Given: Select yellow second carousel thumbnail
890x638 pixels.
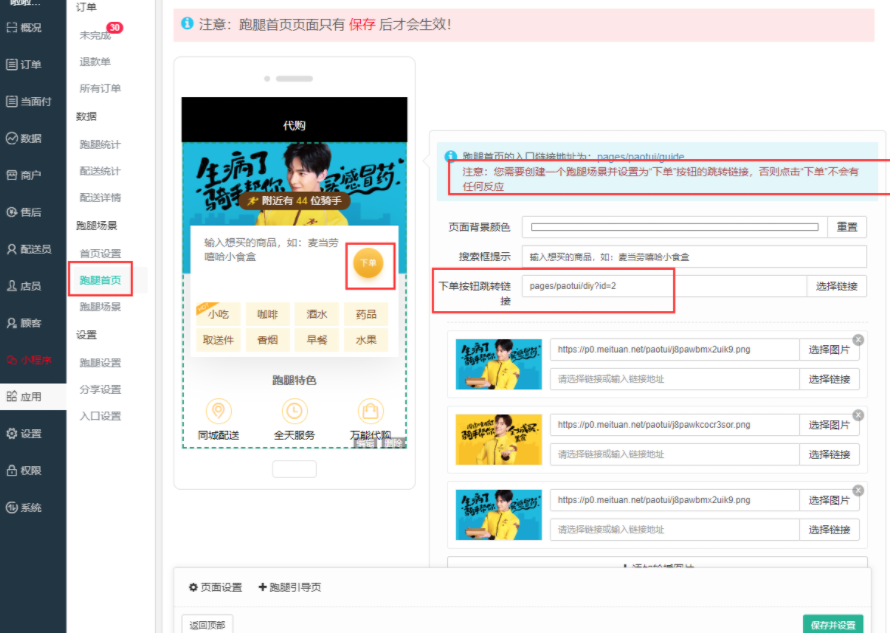Looking at the screenshot, I should click(x=498, y=439).
